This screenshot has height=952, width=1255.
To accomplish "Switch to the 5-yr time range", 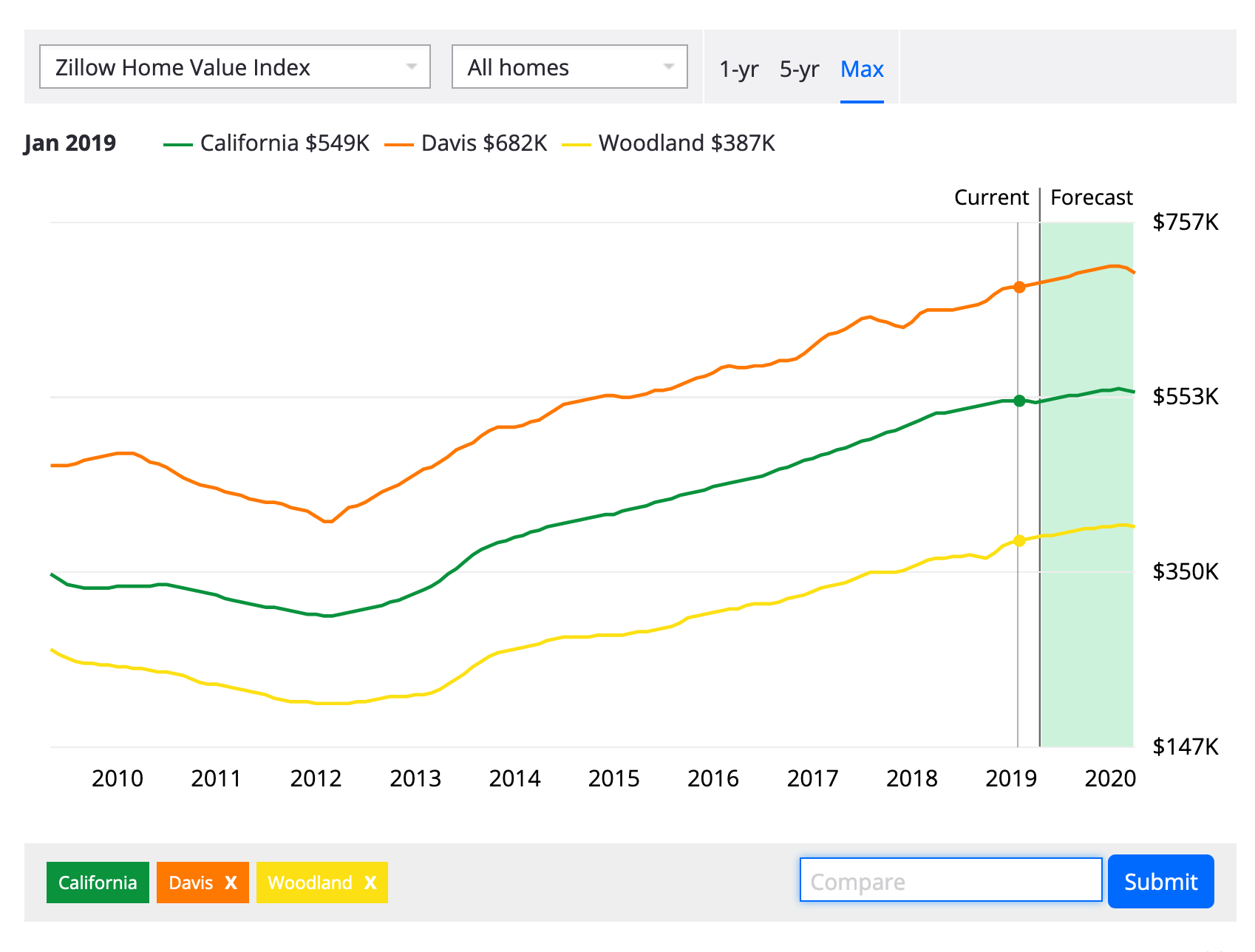I will tap(799, 69).
